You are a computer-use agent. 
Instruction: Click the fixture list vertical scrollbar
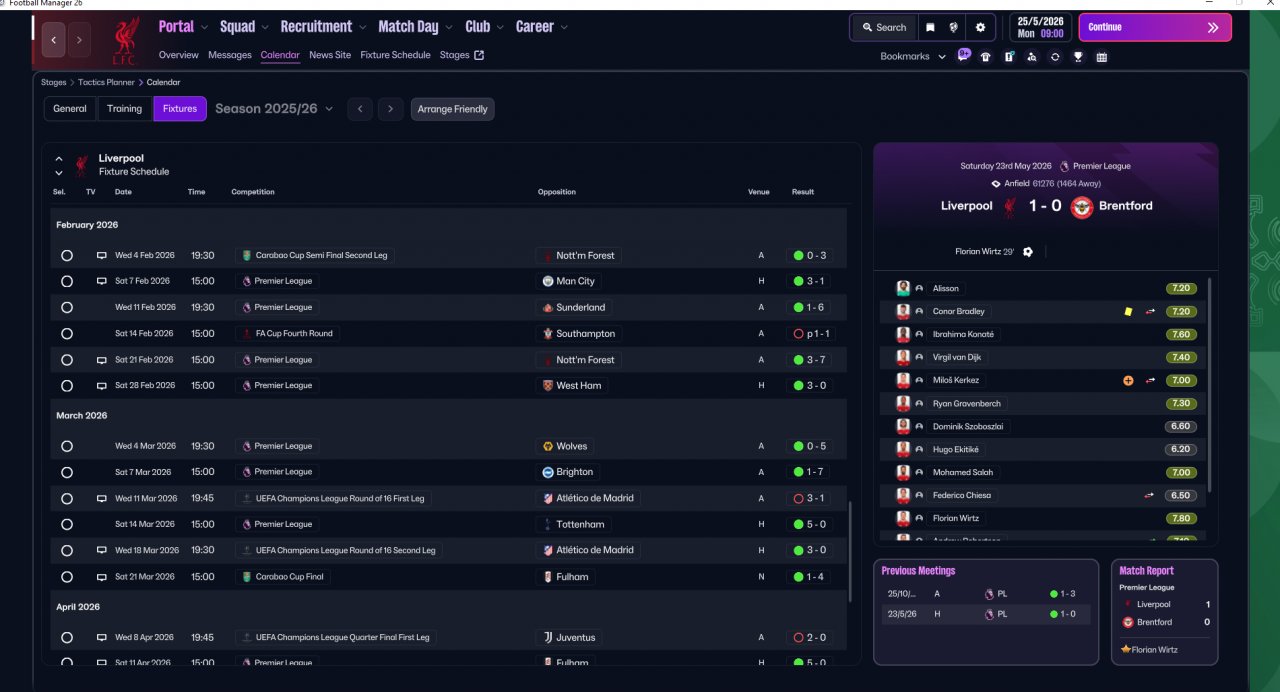pyautogui.click(x=850, y=551)
